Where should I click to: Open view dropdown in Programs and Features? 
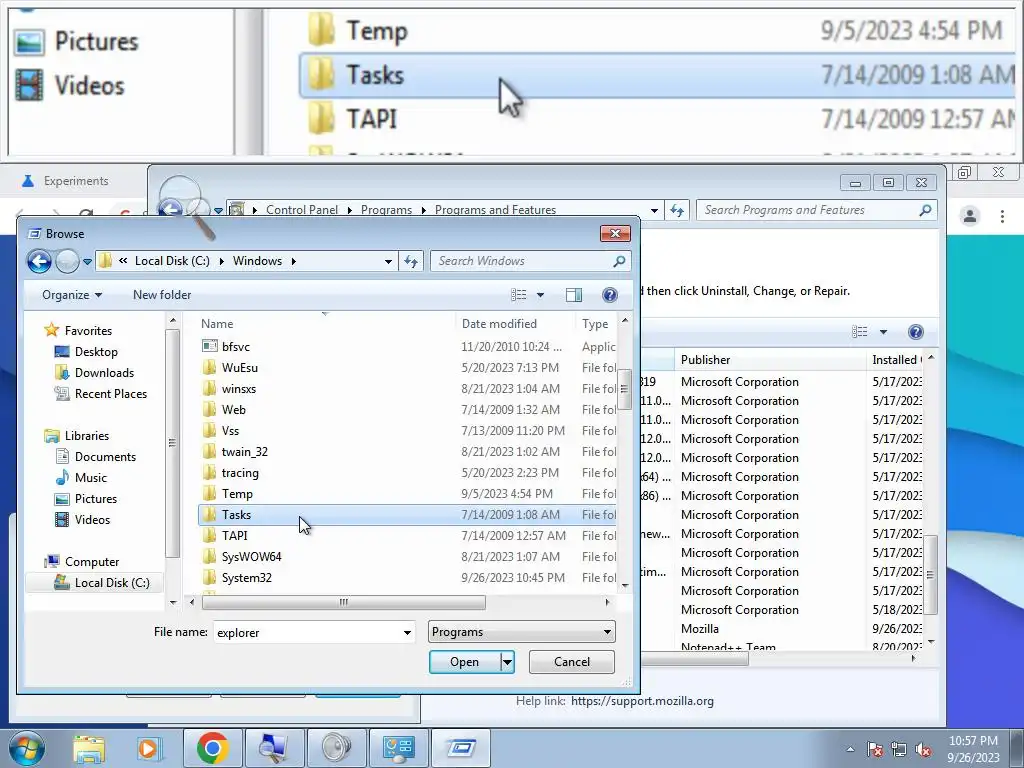coord(883,332)
